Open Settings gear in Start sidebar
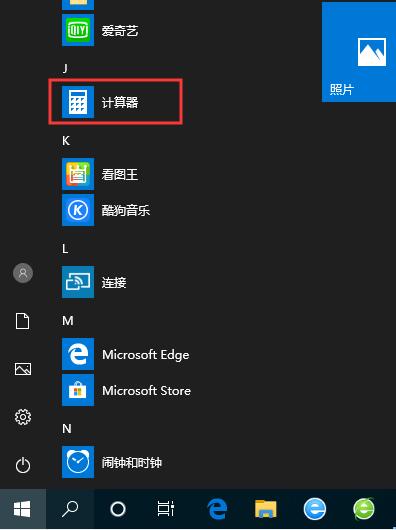The width and height of the screenshot is (396, 530). point(23,417)
